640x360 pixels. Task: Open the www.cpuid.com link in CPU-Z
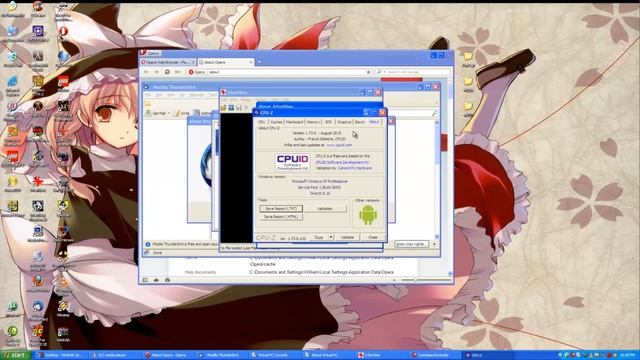339,145
